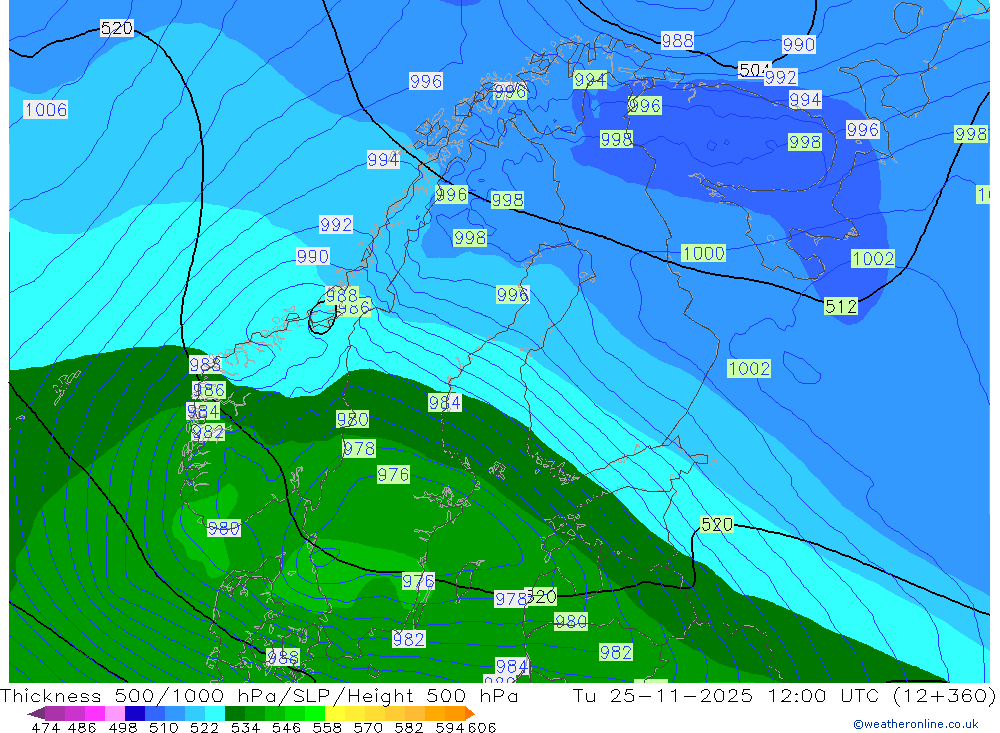Click the 1000 isobar label
Image resolution: width=1000 pixels, height=733 pixels.
tap(703, 253)
